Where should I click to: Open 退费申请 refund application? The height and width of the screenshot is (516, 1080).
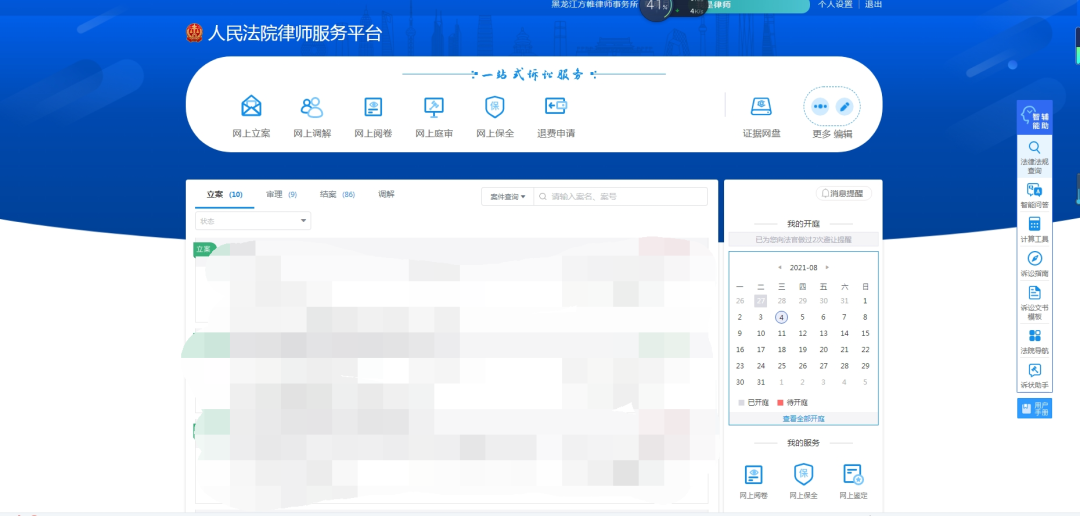[556, 117]
